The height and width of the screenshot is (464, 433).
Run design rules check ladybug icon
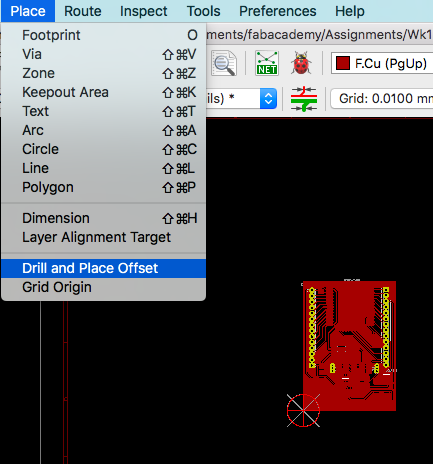301,63
